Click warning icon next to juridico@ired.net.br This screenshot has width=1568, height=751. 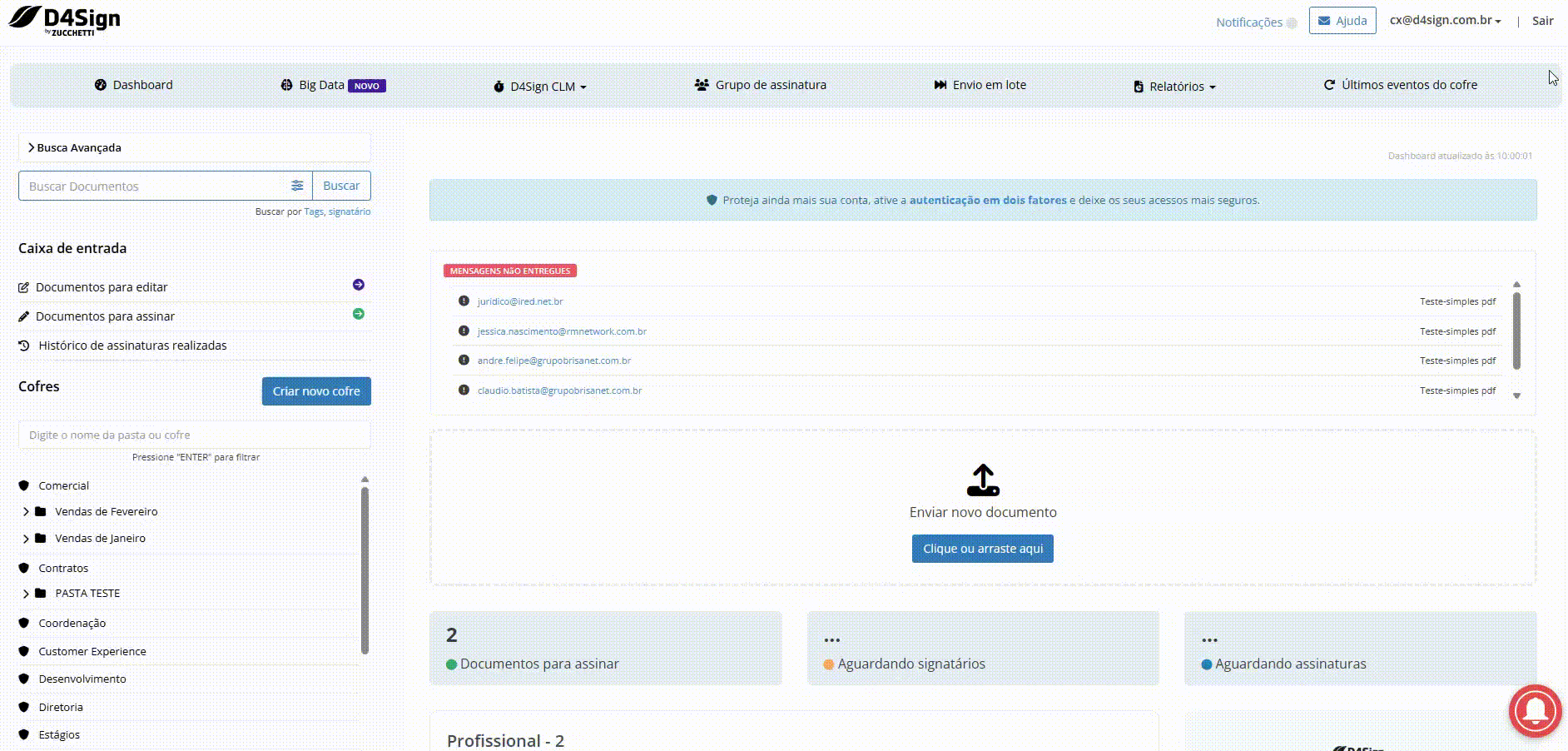(464, 301)
